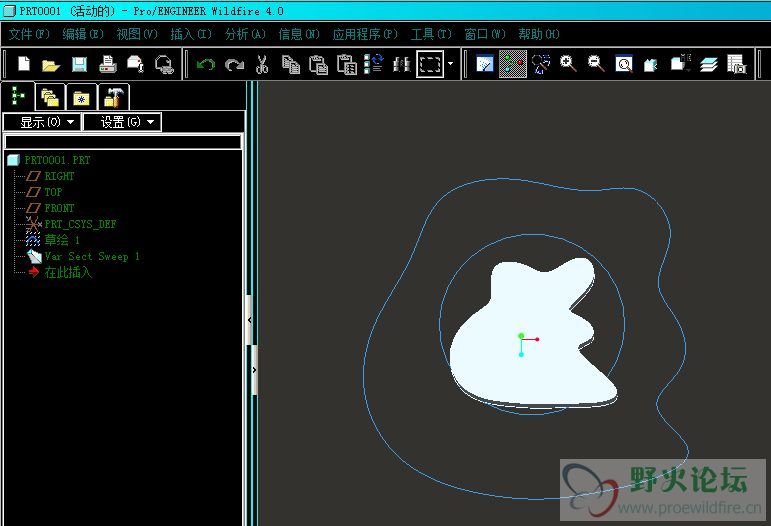This screenshot has height=526, width=771.
Task: Open the 编辑(E) menu
Action: click(x=83, y=34)
